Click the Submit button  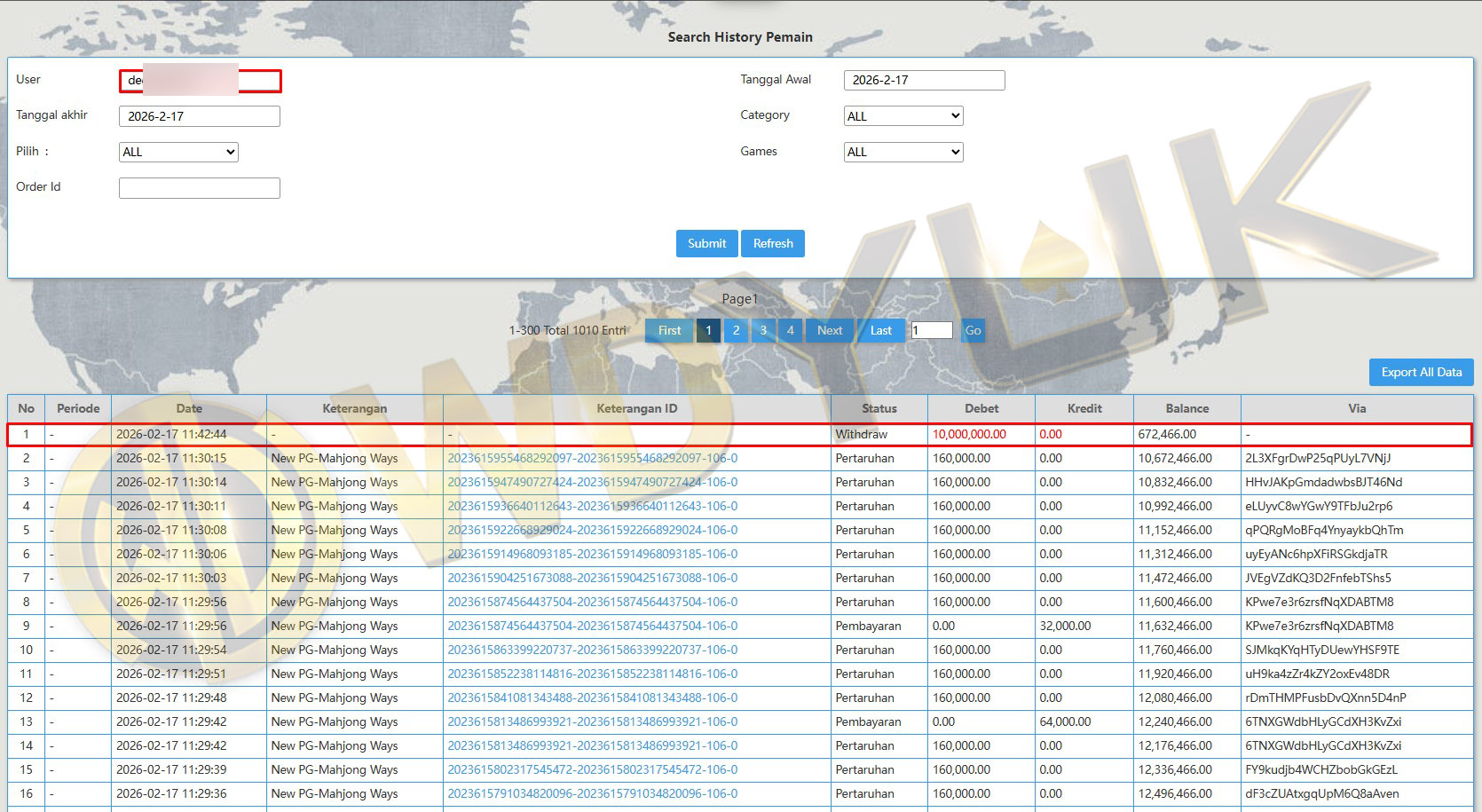tap(706, 244)
